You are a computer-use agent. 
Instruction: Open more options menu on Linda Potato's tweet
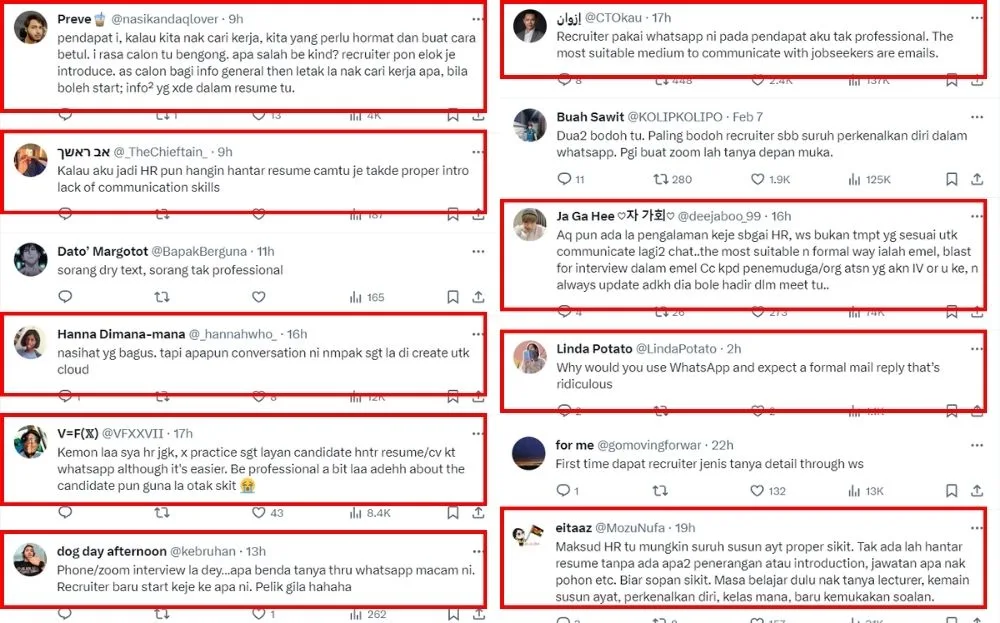(x=976, y=349)
